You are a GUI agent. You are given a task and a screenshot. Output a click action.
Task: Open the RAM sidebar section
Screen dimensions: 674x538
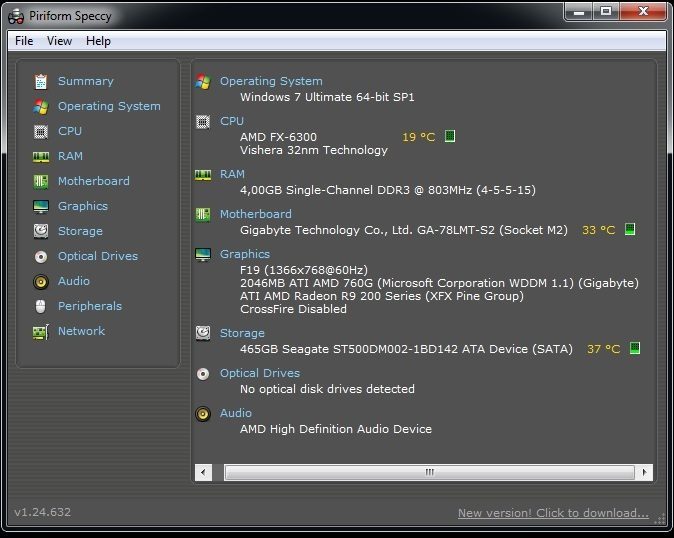point(70,156)
